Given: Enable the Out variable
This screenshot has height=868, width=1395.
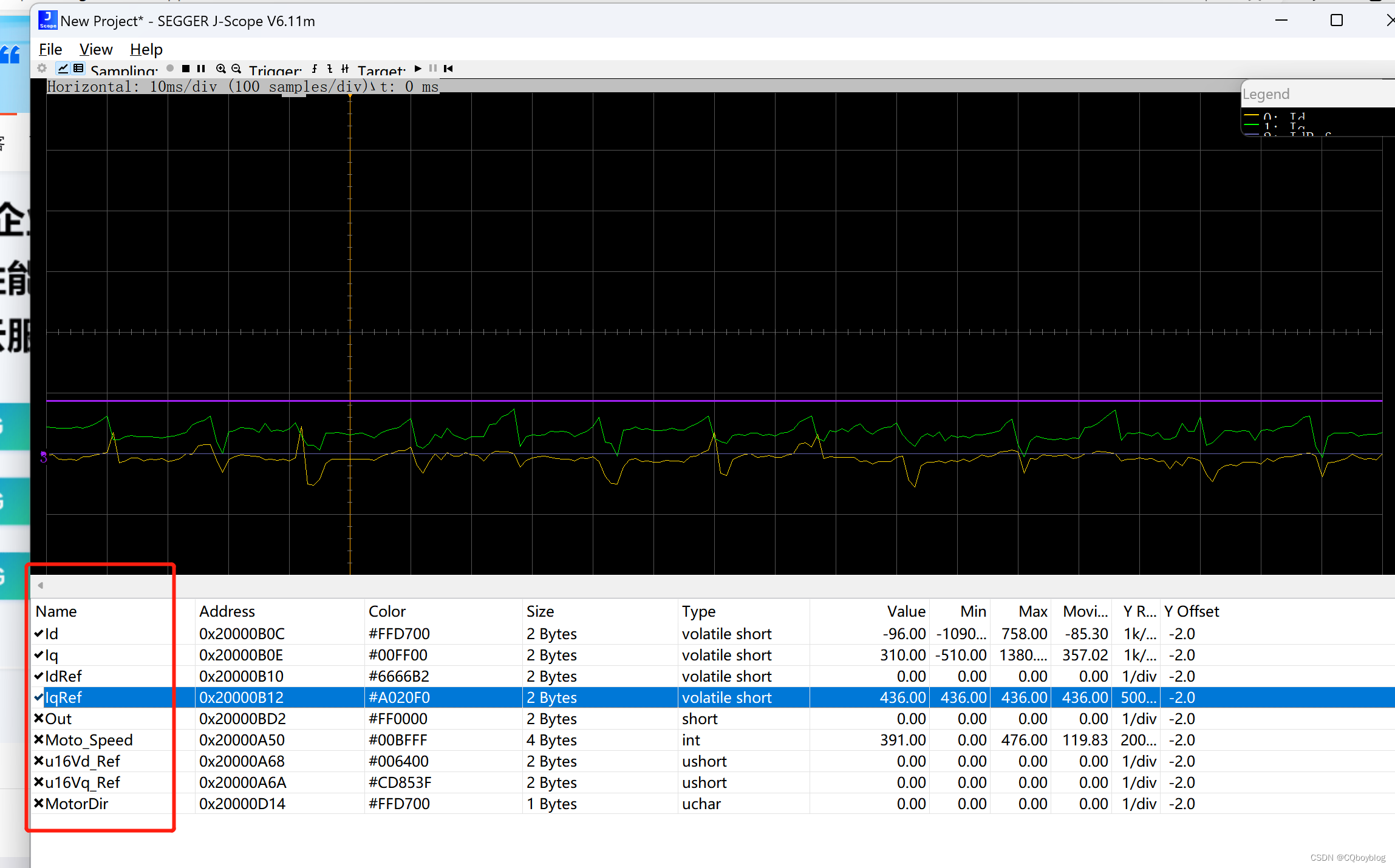Looking at the screenshot, I should (39, 719).
